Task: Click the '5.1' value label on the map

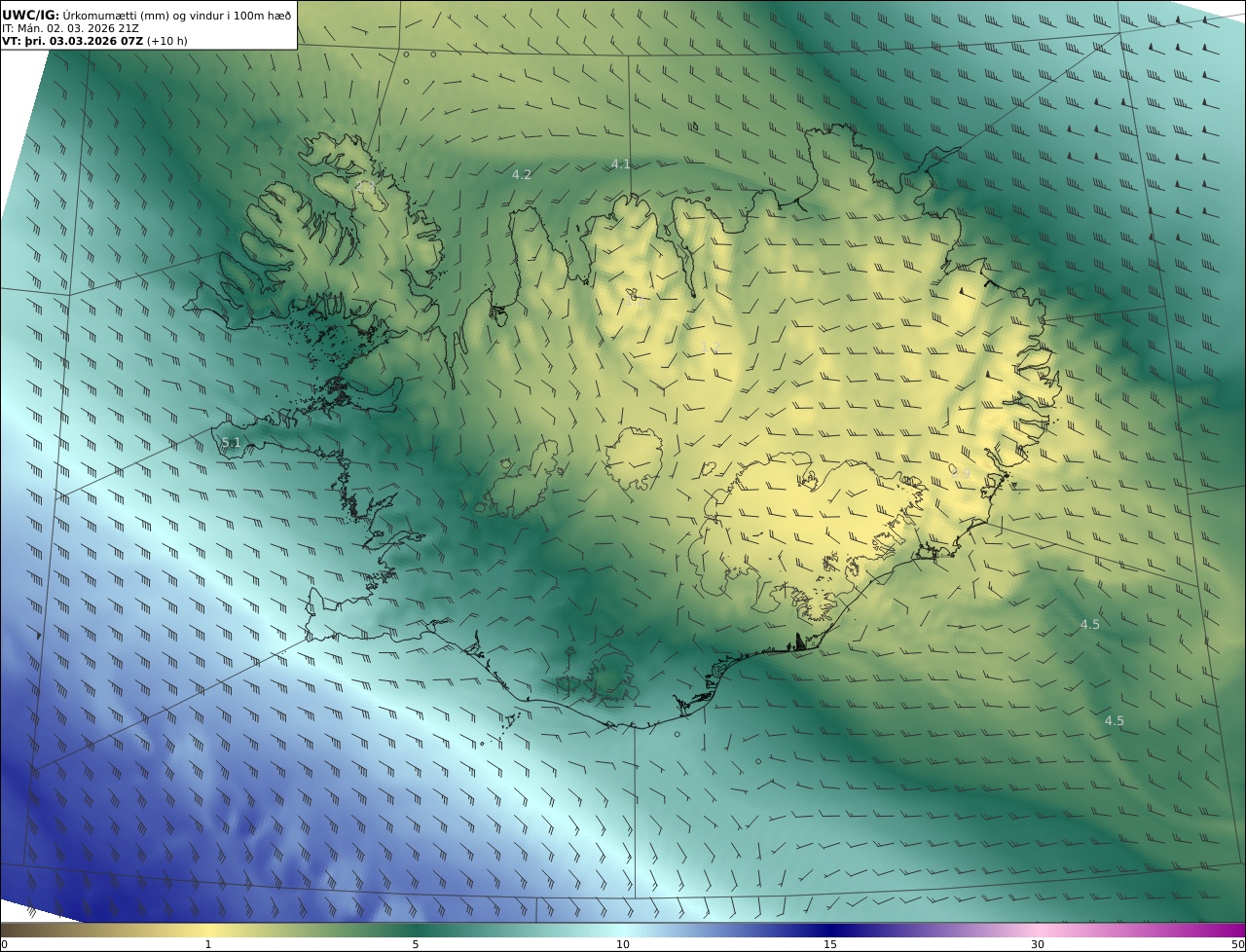Action: point(231,443)
